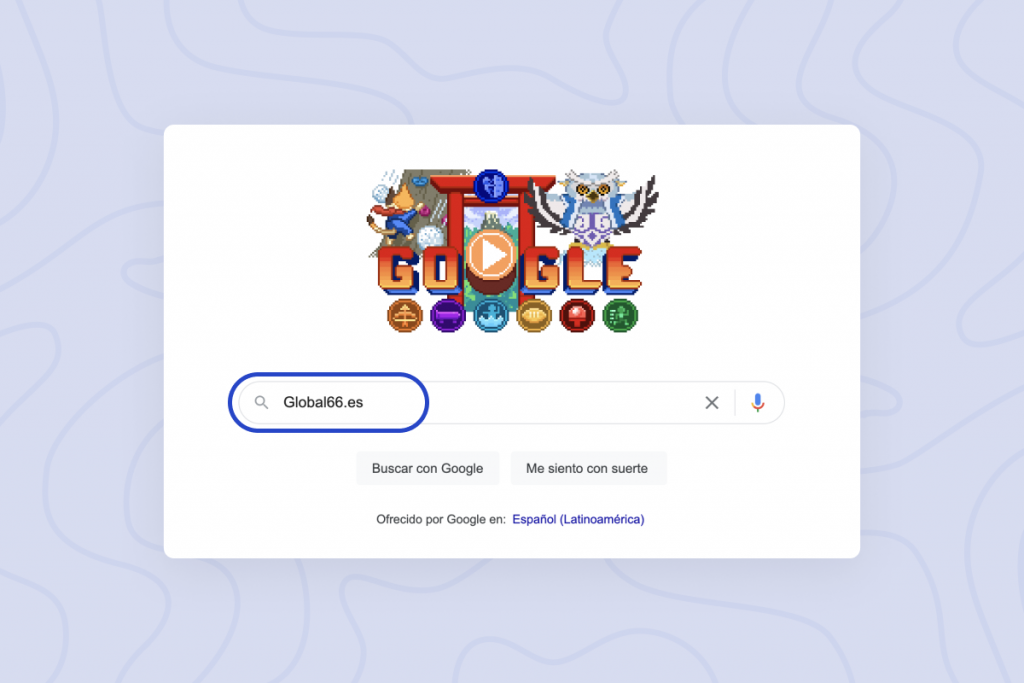
Task: Click the dark blue climbing medallion atop gate
Action: pyautogui.click(x=491, y=186)
